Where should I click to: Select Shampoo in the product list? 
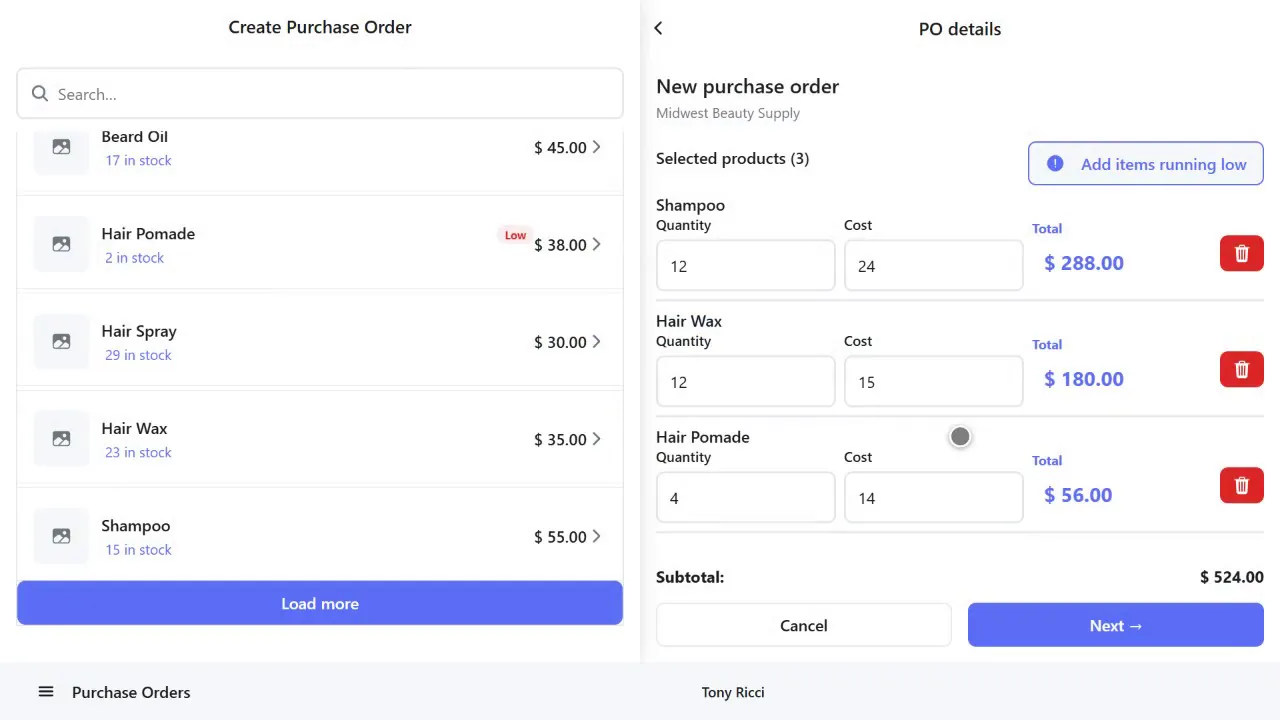click(x=136, y=526)
